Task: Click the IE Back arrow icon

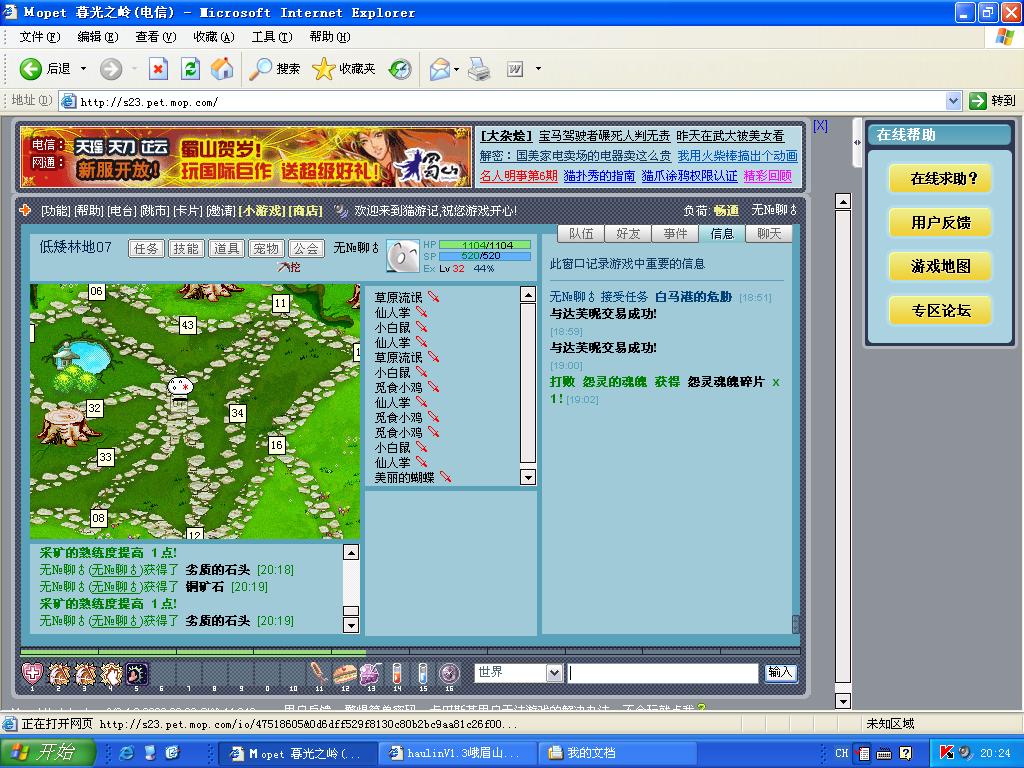Action: pyautogui.click(x=31, y=69)
